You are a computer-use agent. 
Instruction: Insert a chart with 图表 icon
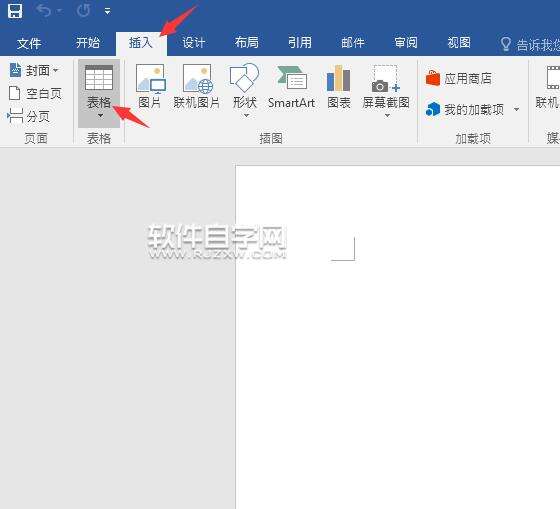tap(339, 86)
